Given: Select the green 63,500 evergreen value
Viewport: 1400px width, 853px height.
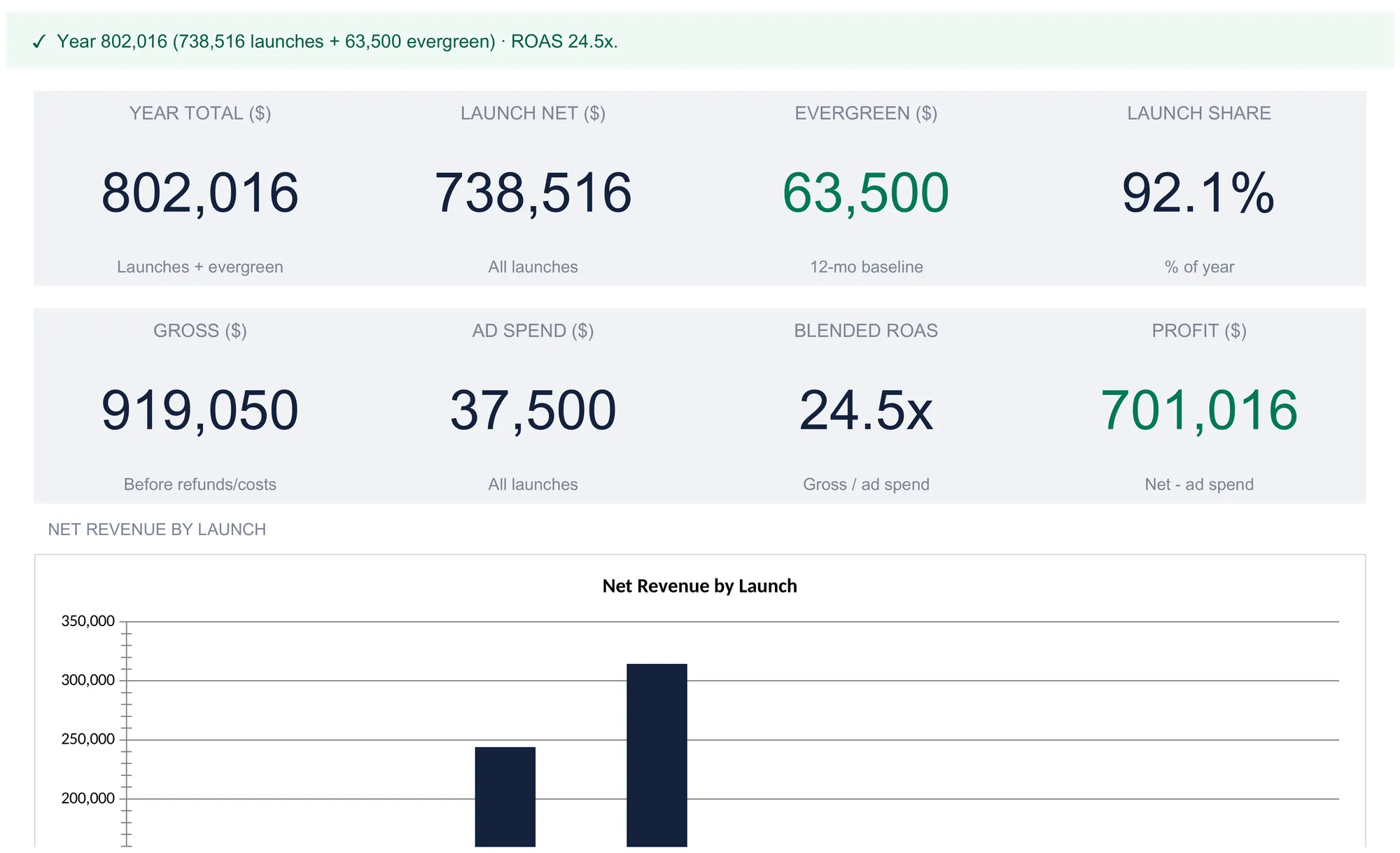Looking at the screenshot, I should click(x=866, y=193).
